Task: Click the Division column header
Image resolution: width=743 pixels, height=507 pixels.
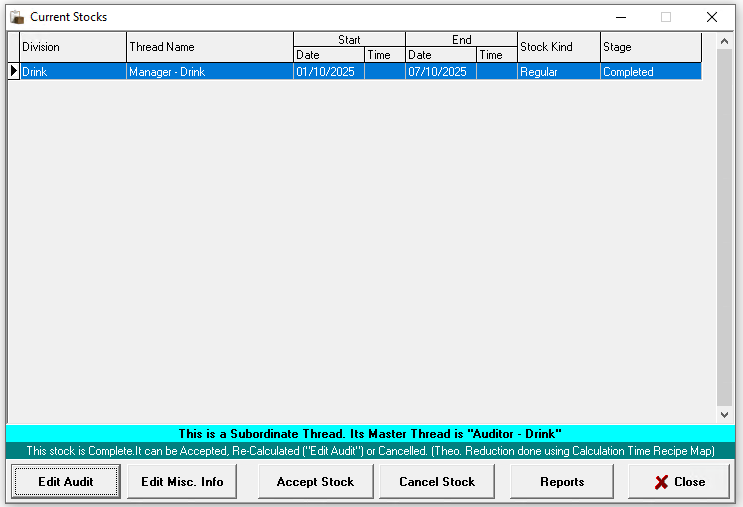Action: (x=72, y=47)
